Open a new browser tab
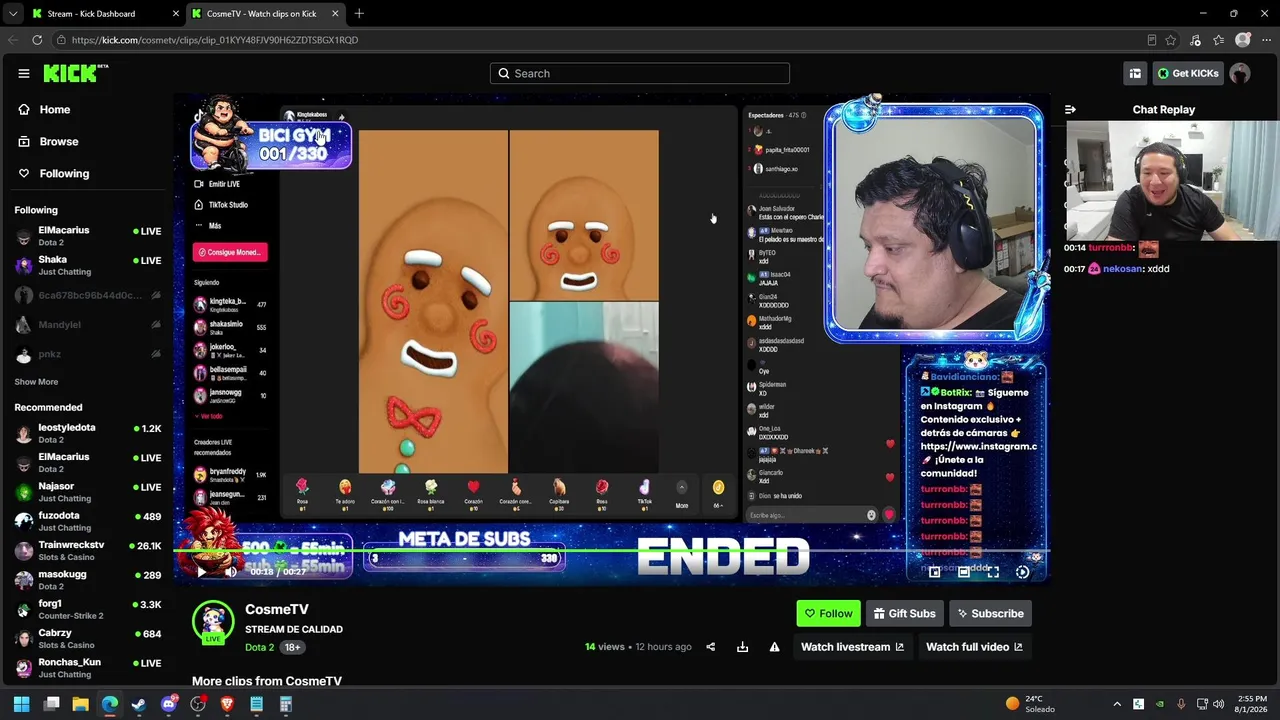The image size is (1280, 720). coord(359,13)
